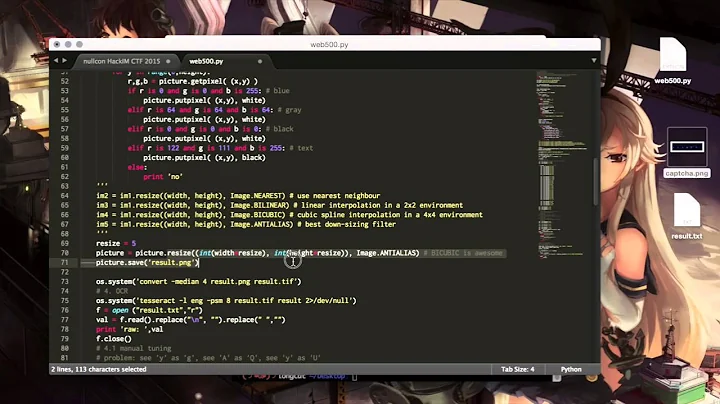Close the nullcon HackIM CTF 2015 tab dot

click(x=168, y=61)
